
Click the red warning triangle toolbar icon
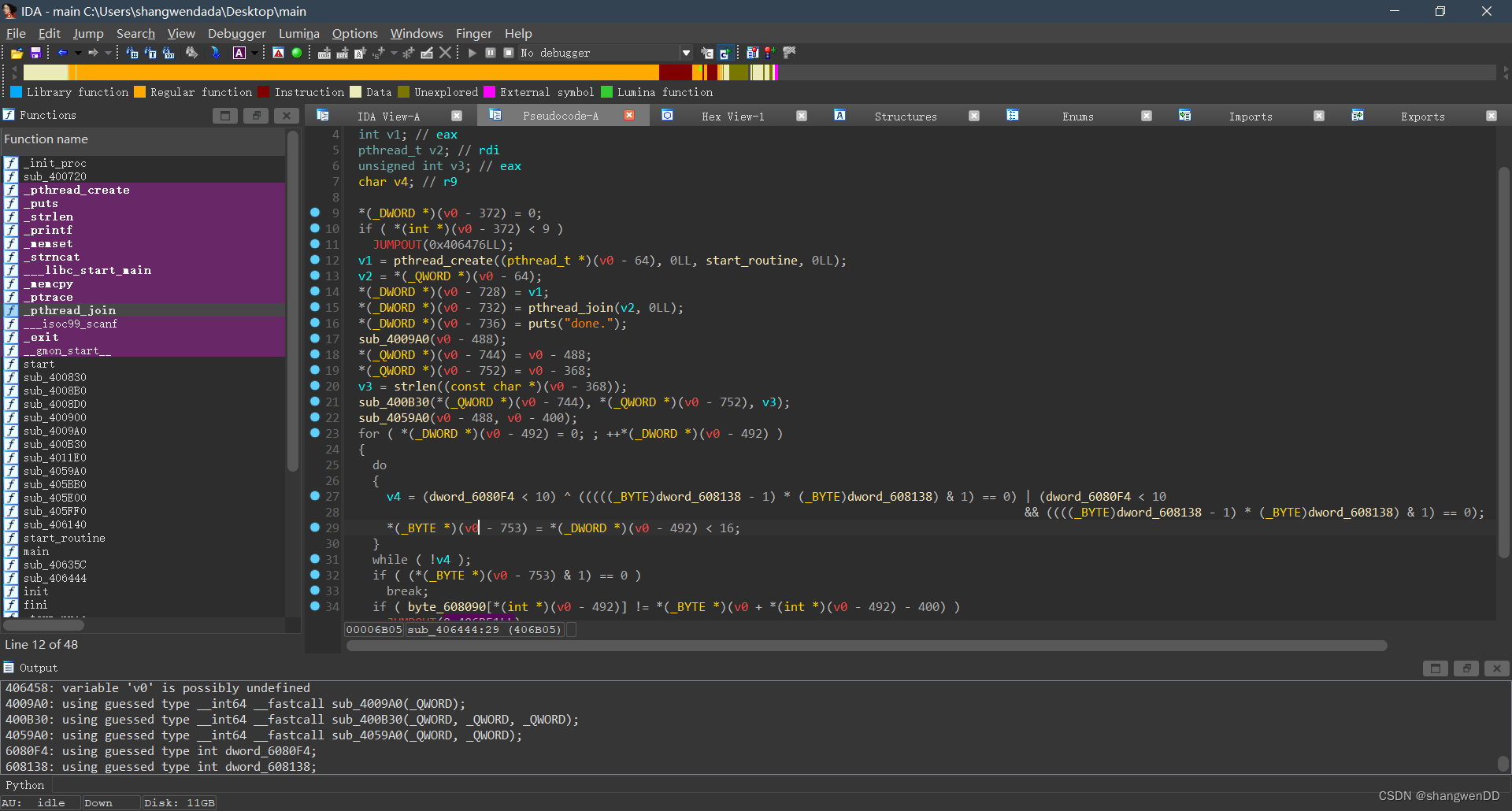[x=278, y=53]
